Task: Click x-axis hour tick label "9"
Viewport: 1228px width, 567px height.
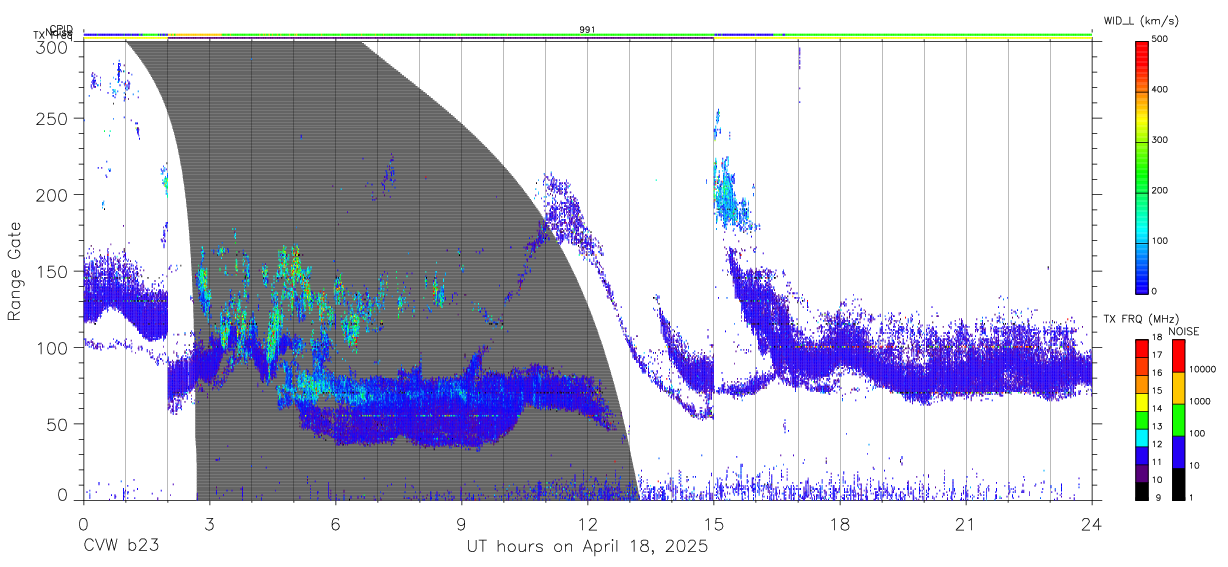Action: coord(461,524)
